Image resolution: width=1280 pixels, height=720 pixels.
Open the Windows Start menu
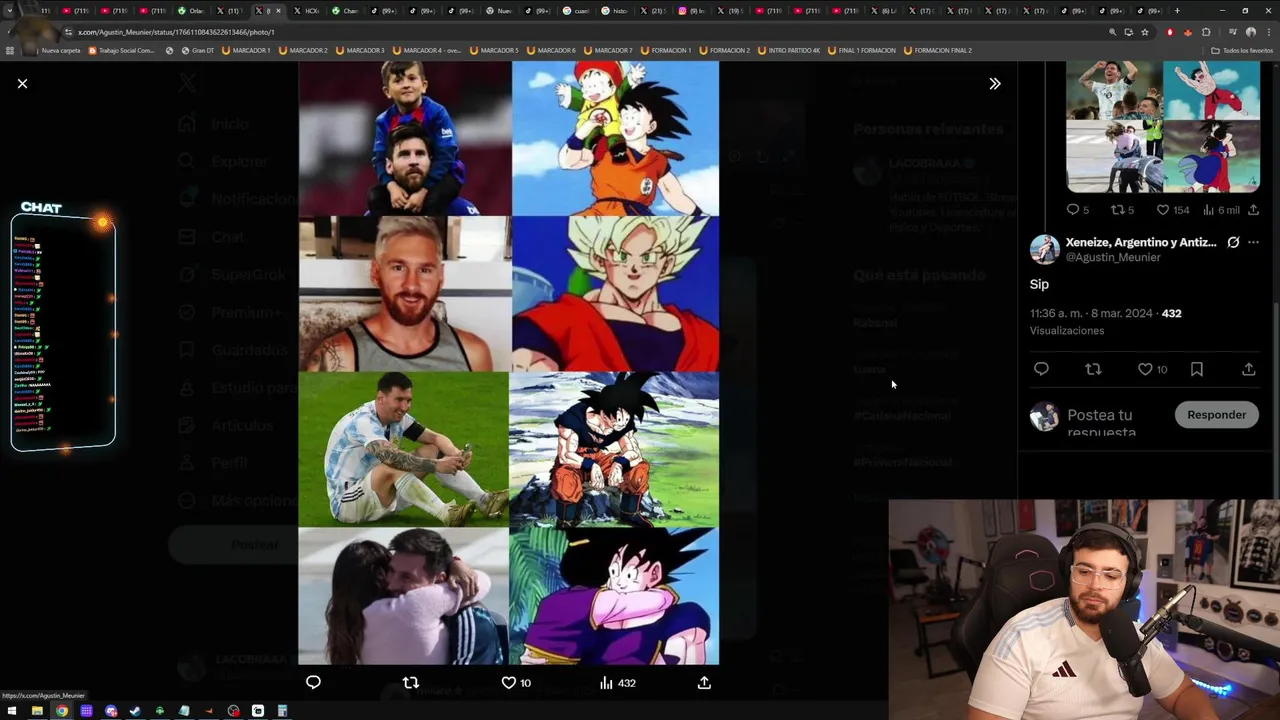tap(12, 711)
